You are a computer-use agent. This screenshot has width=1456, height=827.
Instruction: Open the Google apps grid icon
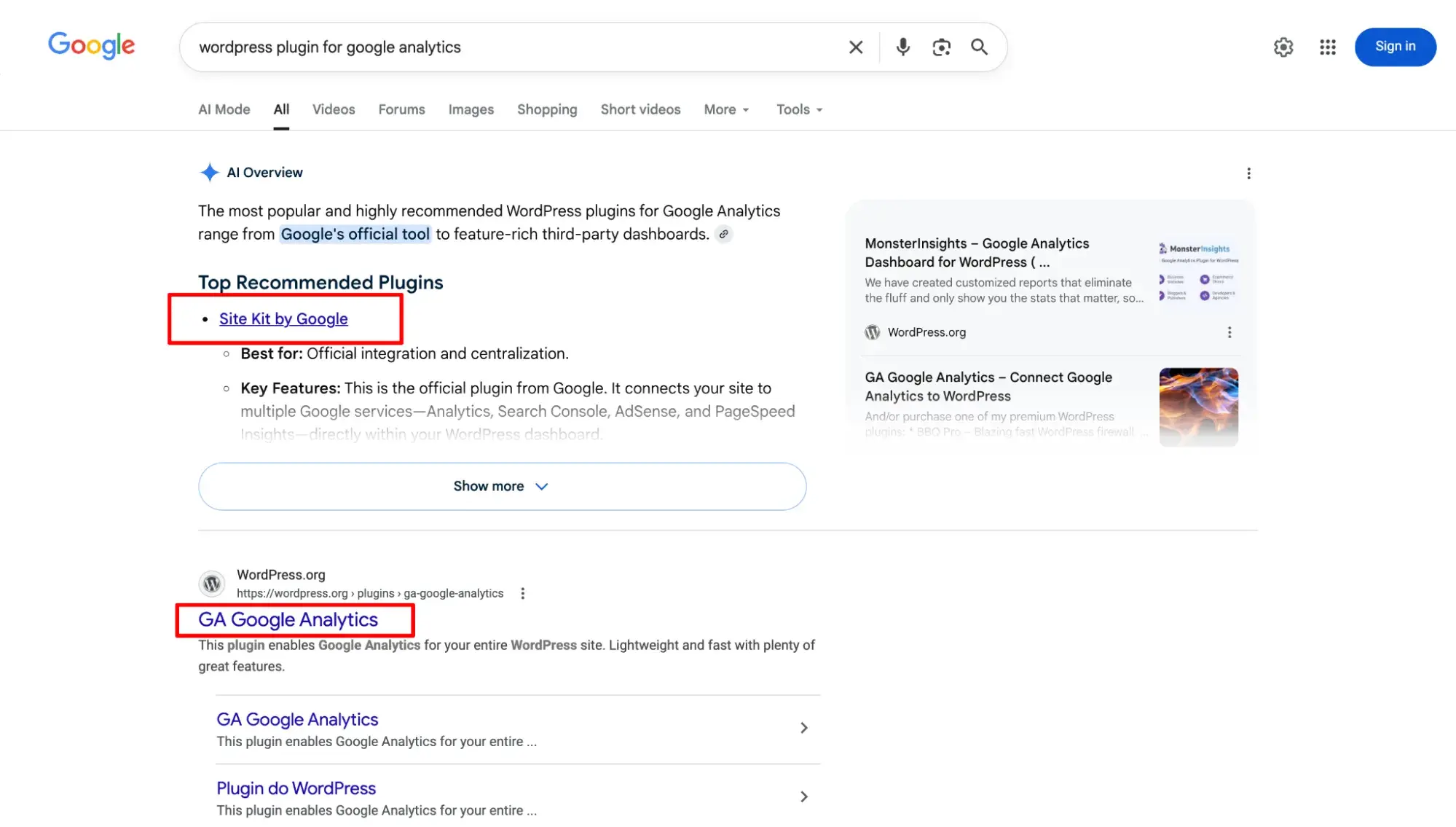click(x=1328, y=47)
